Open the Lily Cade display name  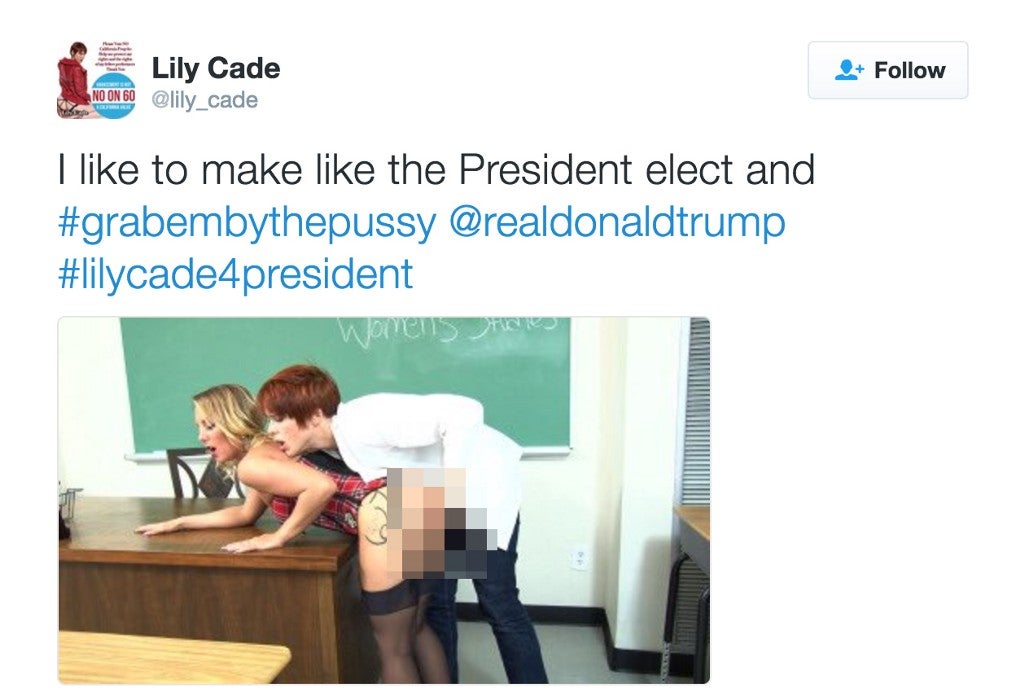click(x=216, y=68)
